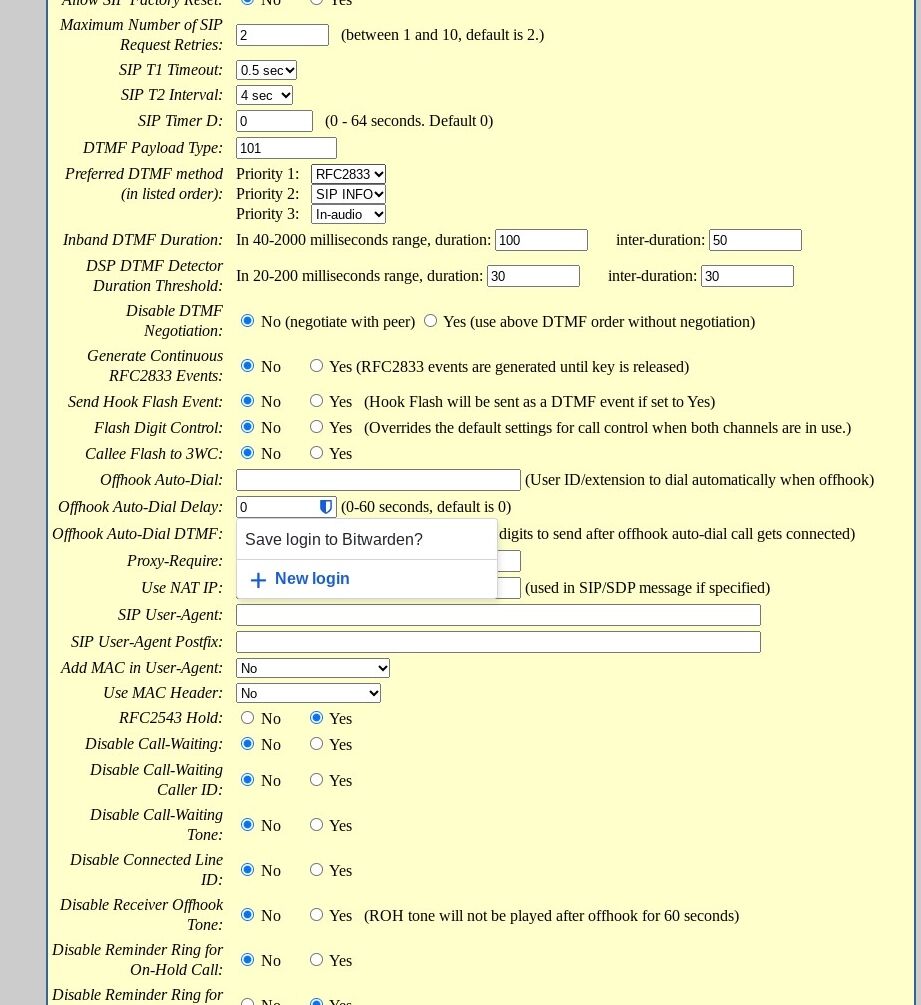Click the plus icon beside New login
Viewport: 921px width, 1005px height.
tap(258, 580)
